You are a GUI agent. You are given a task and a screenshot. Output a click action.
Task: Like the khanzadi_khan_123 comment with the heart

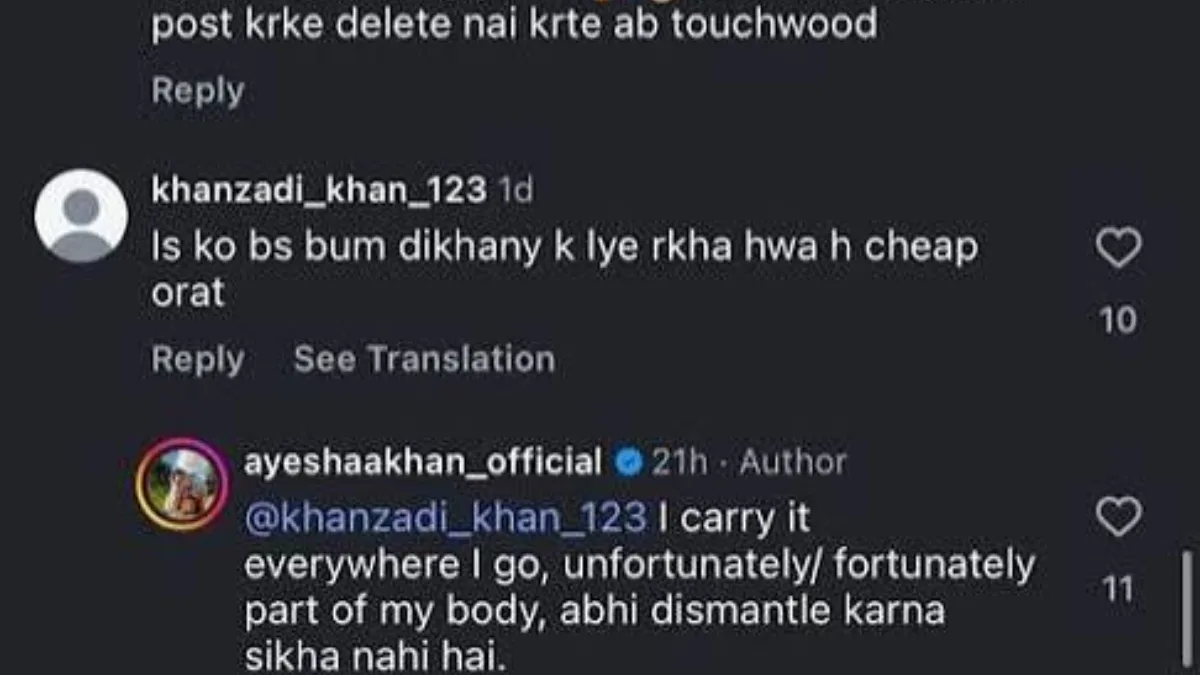coord(1118,249)
